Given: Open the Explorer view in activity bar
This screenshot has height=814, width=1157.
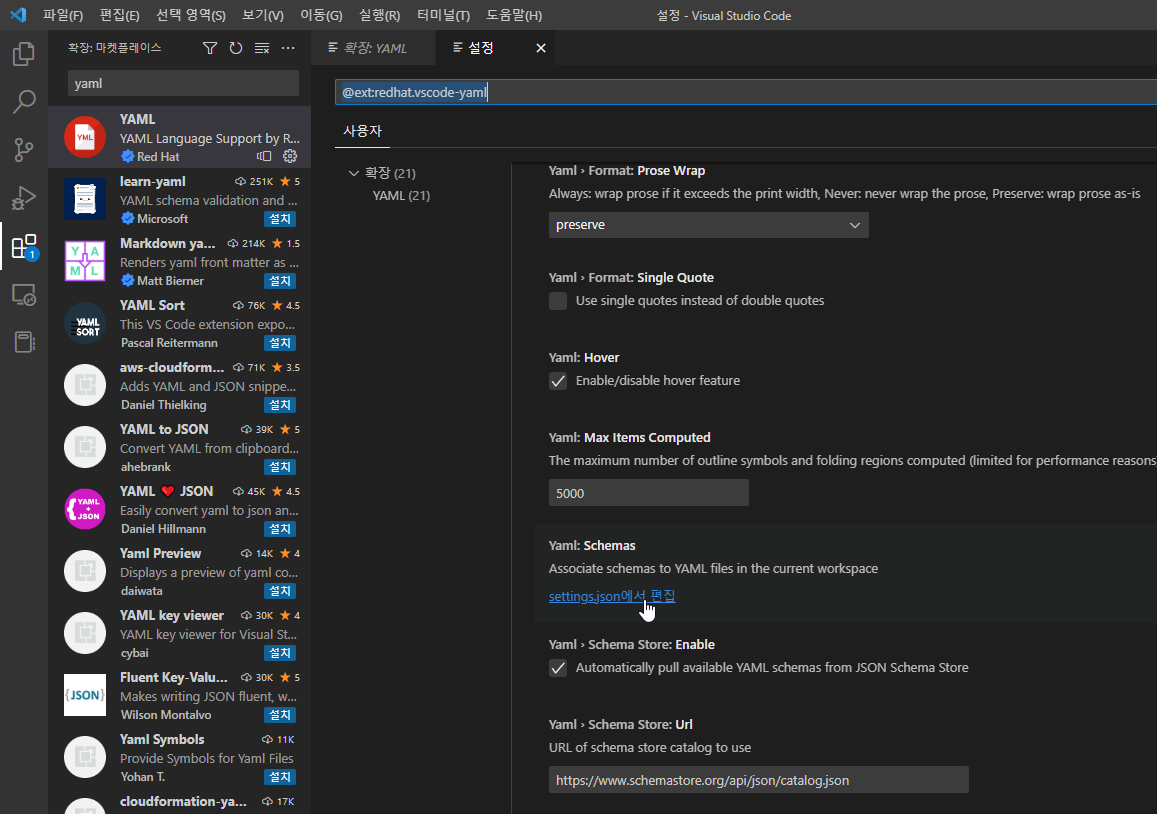Looking at the screenshot, I should 24,54.
